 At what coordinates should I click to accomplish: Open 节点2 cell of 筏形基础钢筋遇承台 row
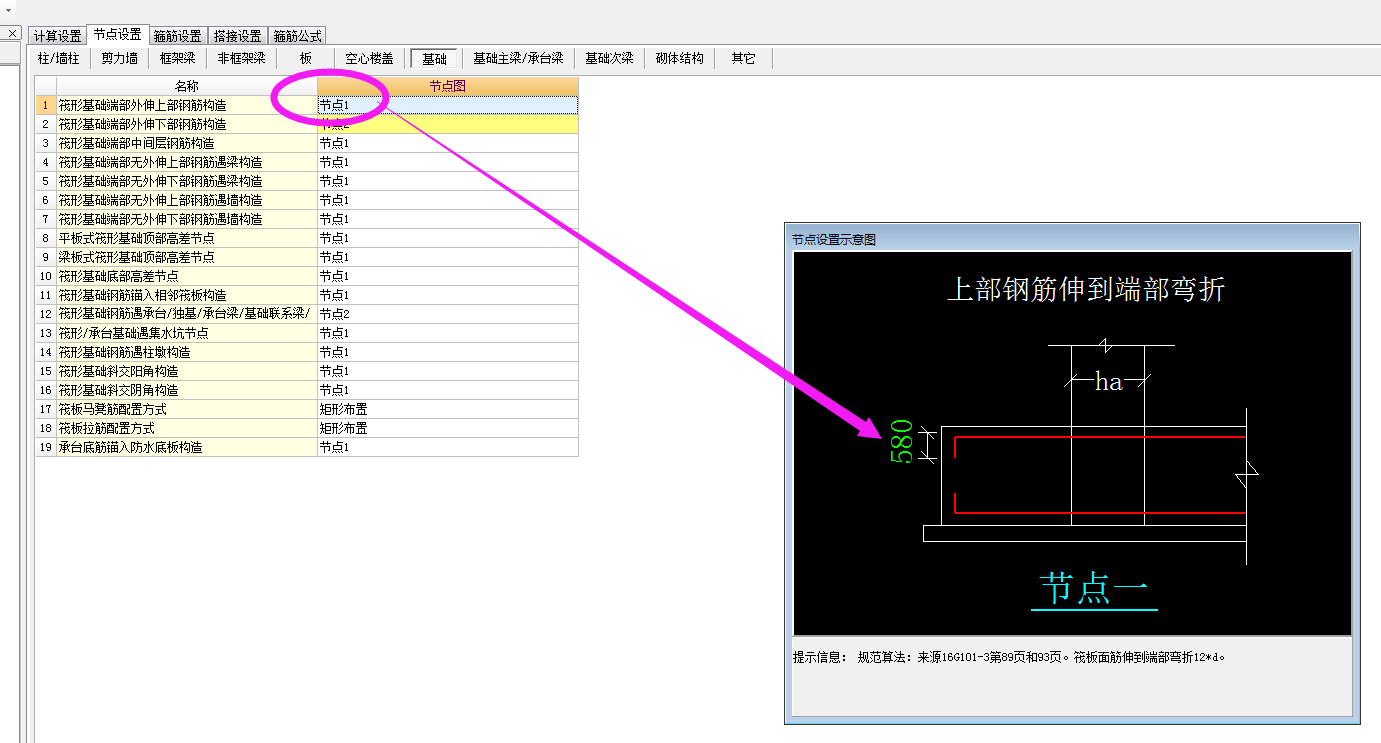(x=448, y=314)
